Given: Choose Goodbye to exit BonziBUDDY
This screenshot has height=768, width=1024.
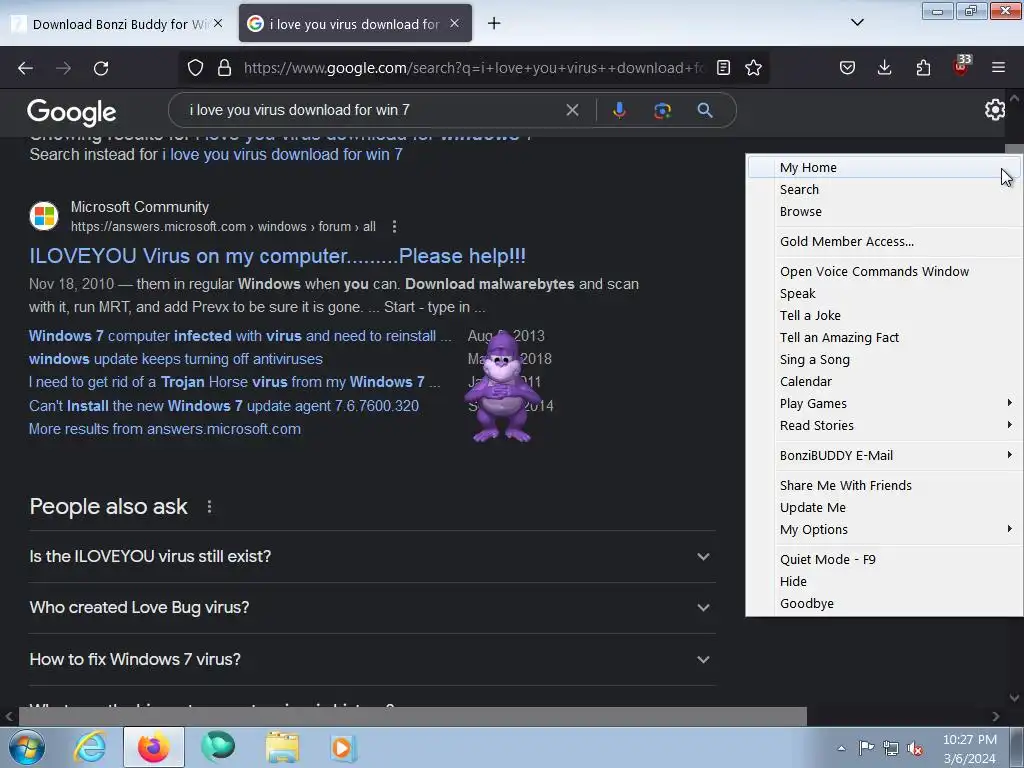Looking at the screenshot, I should [x=884, y=603].
